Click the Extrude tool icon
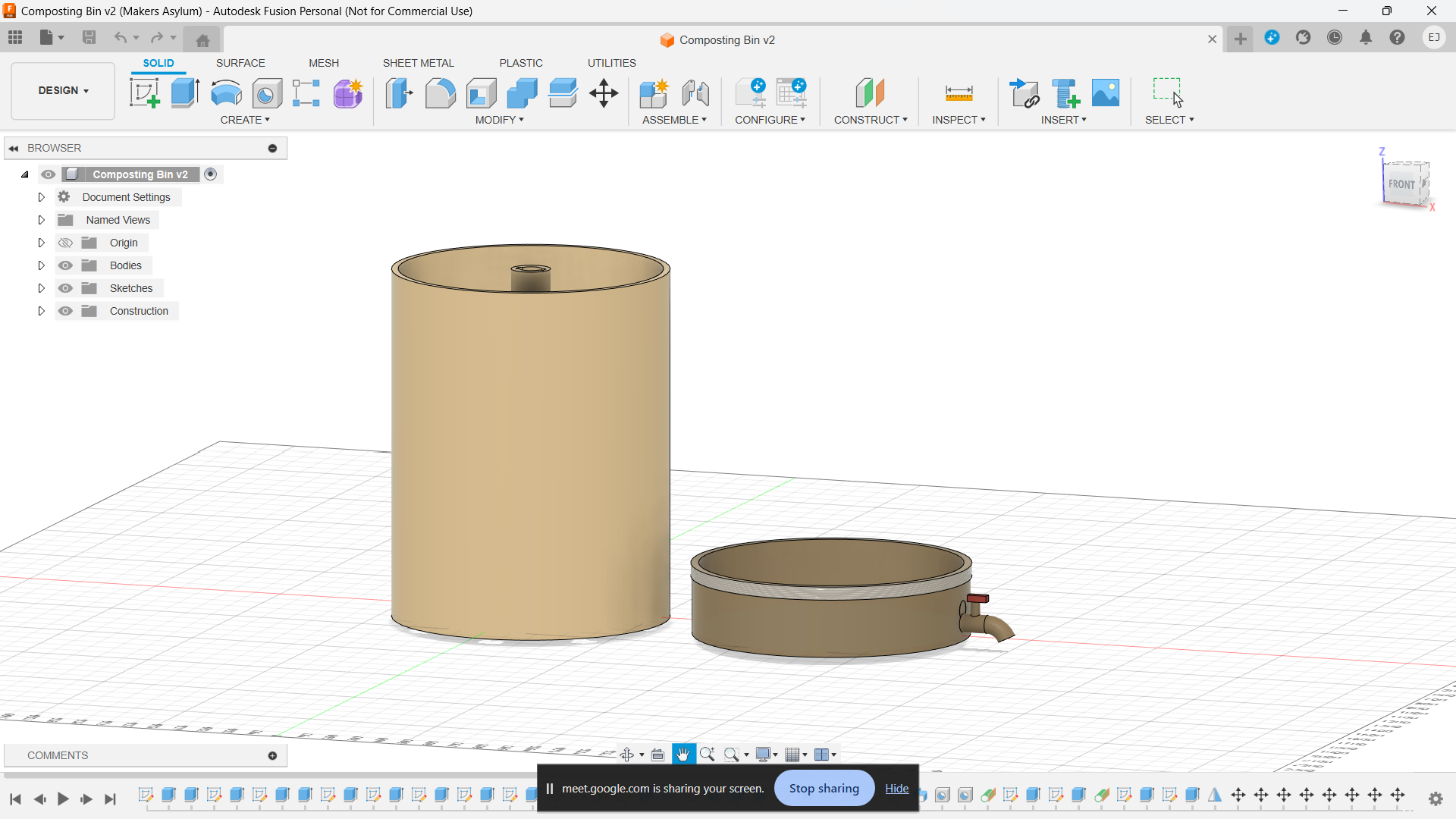The width and height of the screenshot is (1456, 819). click(185, 93)
